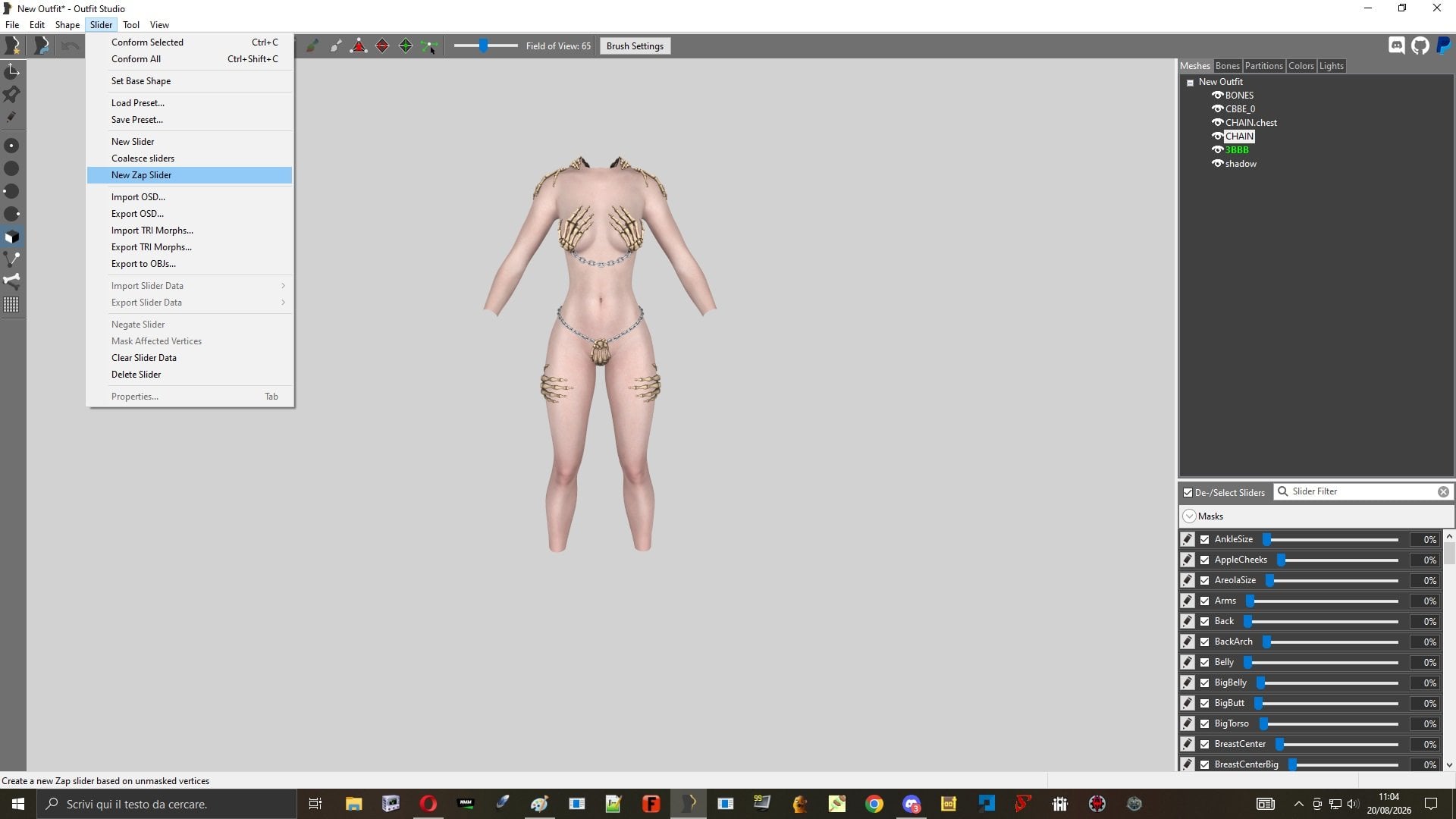Select the red diamond collapse tool
This screenshot has height=819, width=1456.
[382, 46]
